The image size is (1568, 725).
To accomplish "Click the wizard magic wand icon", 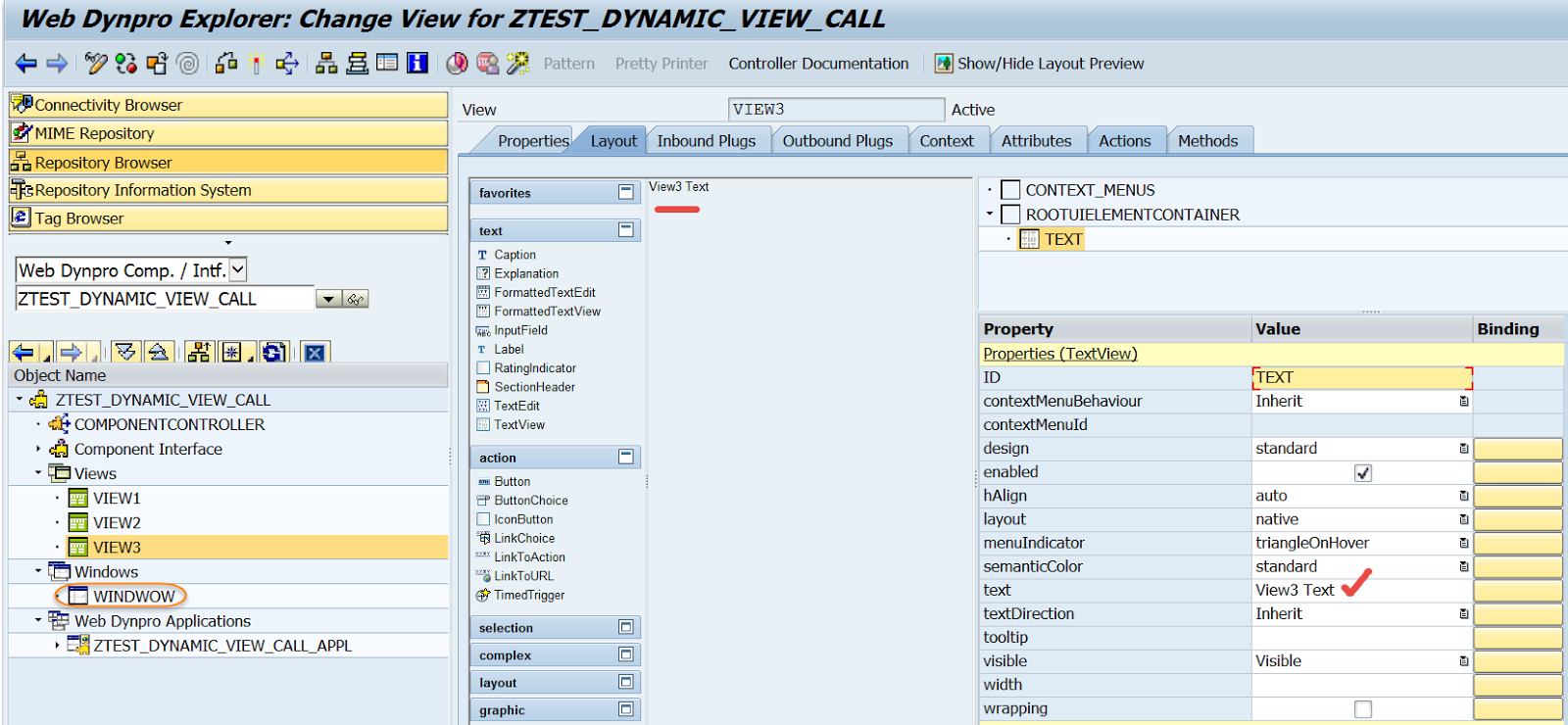I will (x=517, y=64).
